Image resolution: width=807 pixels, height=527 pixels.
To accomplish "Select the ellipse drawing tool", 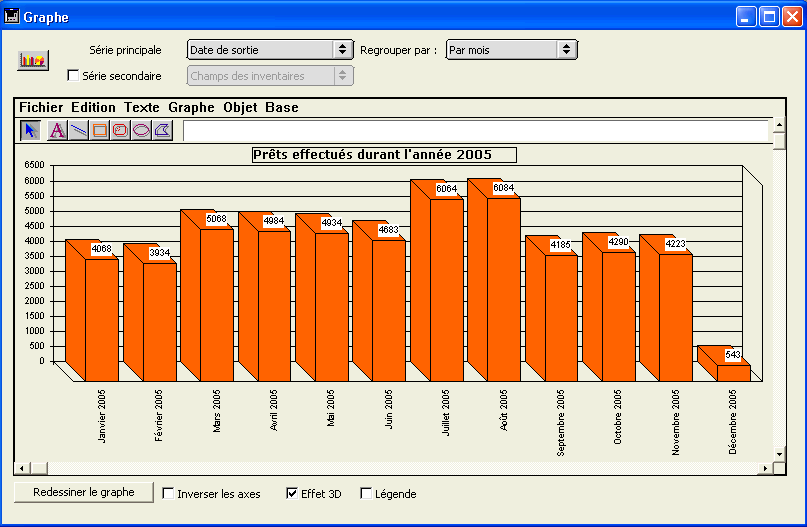I will [141, 130].
